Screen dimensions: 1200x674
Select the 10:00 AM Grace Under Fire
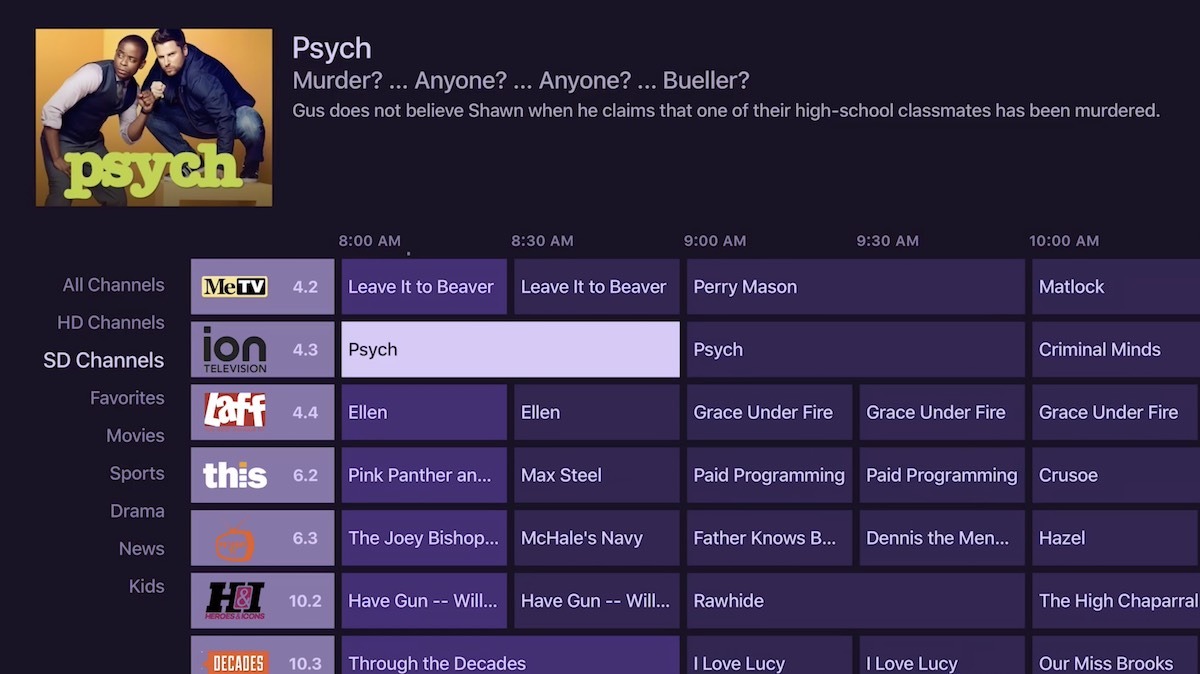pos(1116,412)
